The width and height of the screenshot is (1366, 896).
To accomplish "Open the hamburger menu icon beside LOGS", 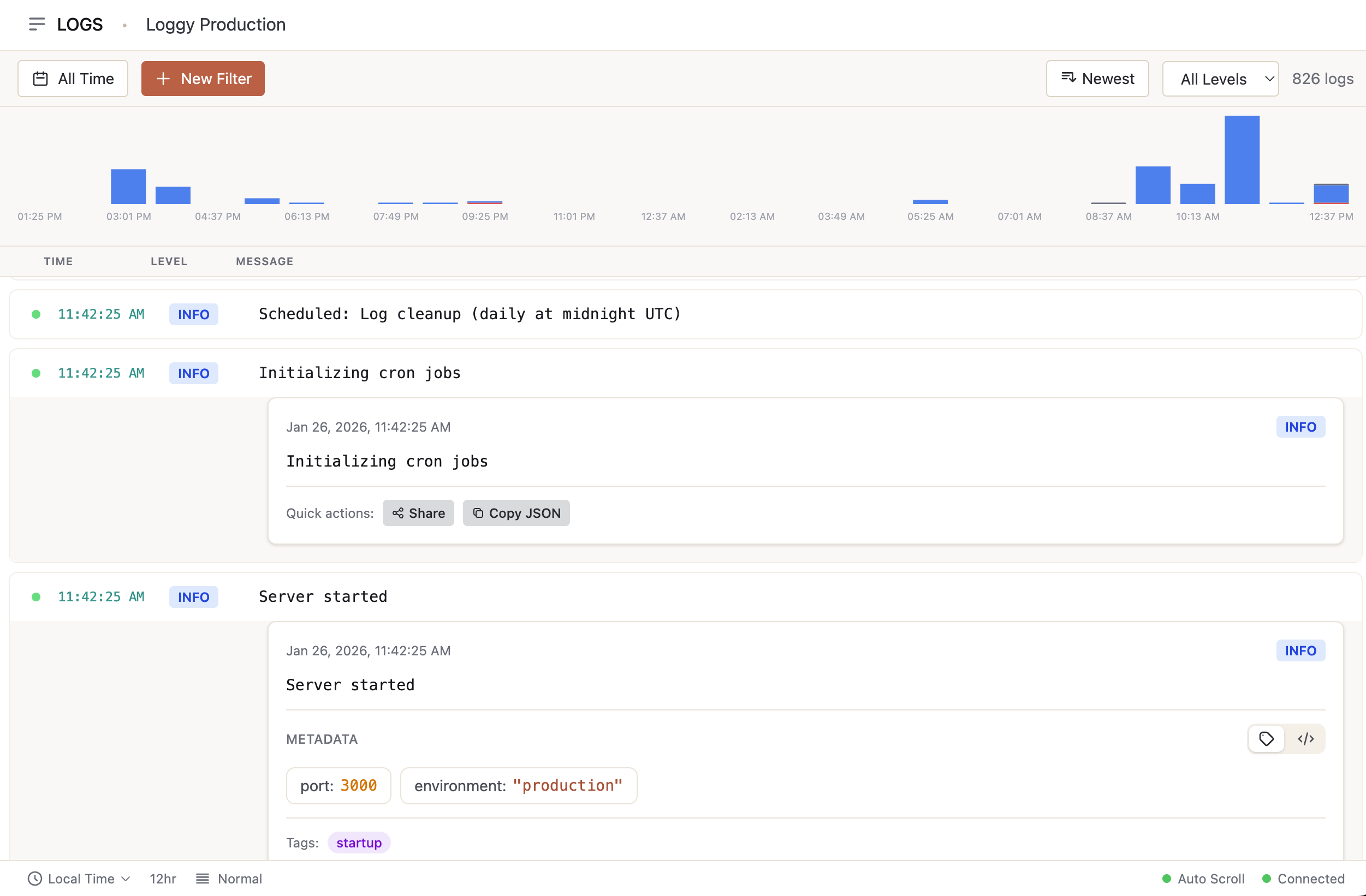I will tap(37, 24).
